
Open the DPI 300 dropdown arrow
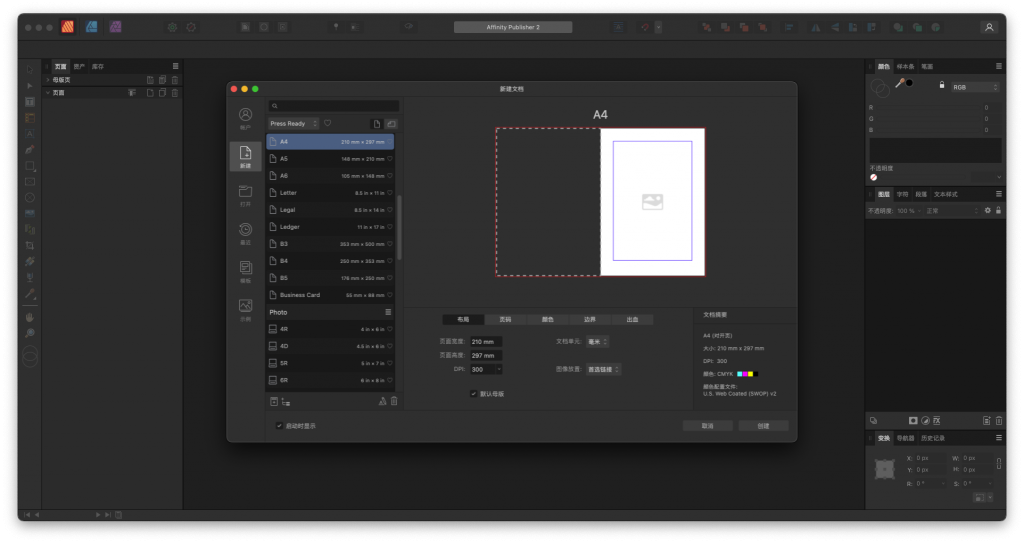pos(499,369)
